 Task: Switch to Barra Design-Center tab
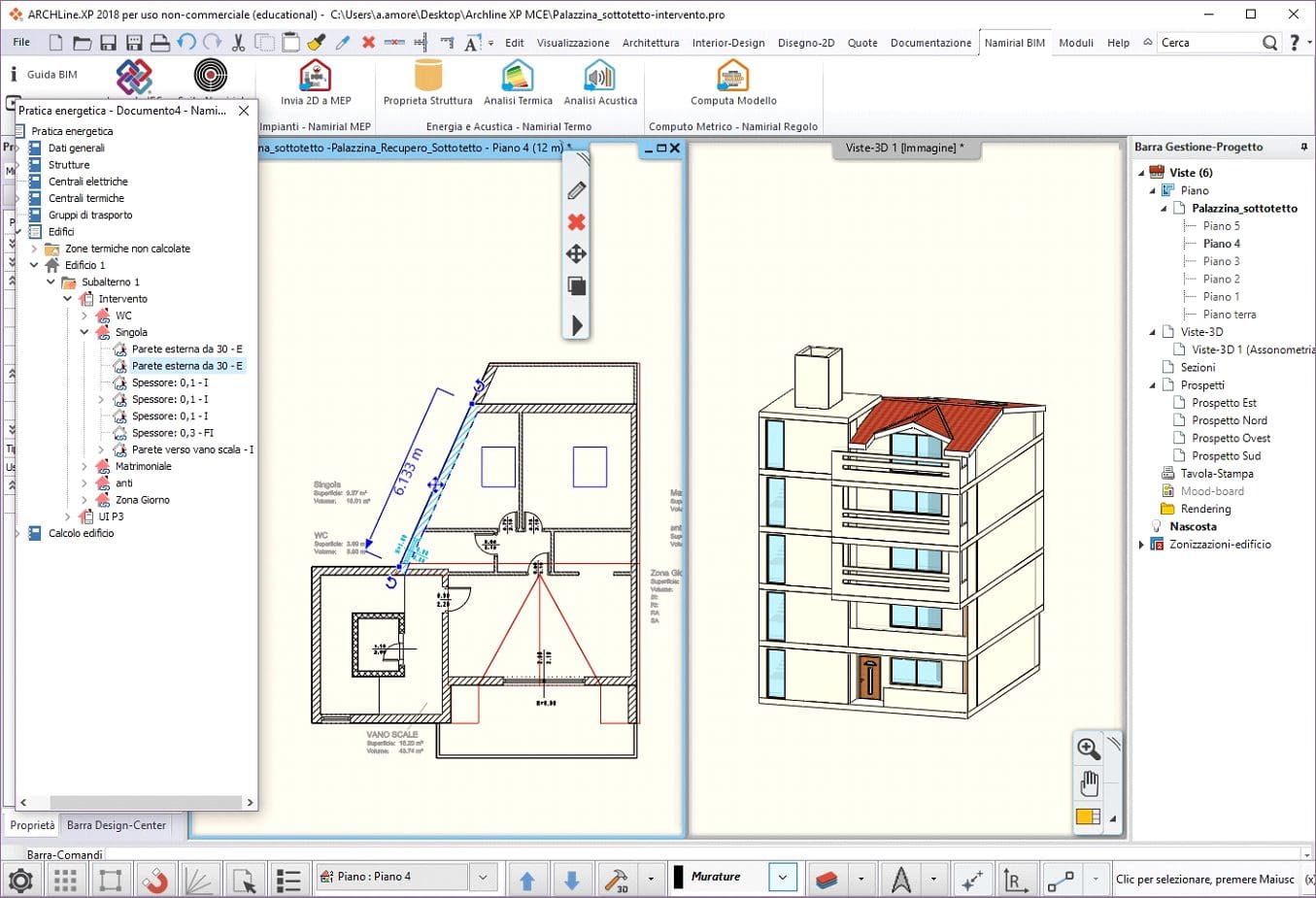click(x=117, y=825)
